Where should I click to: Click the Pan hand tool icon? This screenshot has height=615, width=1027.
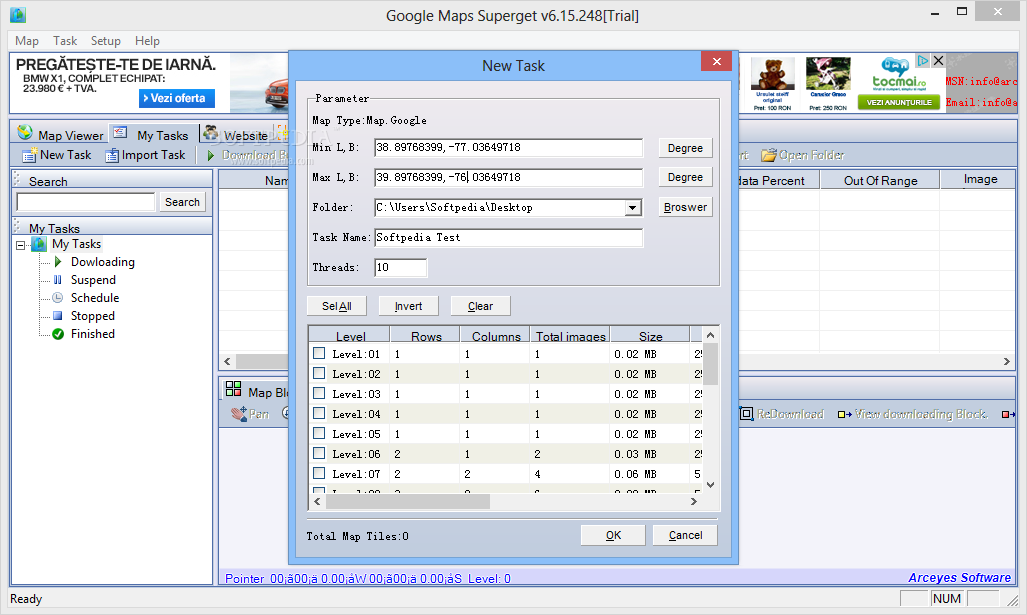coord(238,414)
